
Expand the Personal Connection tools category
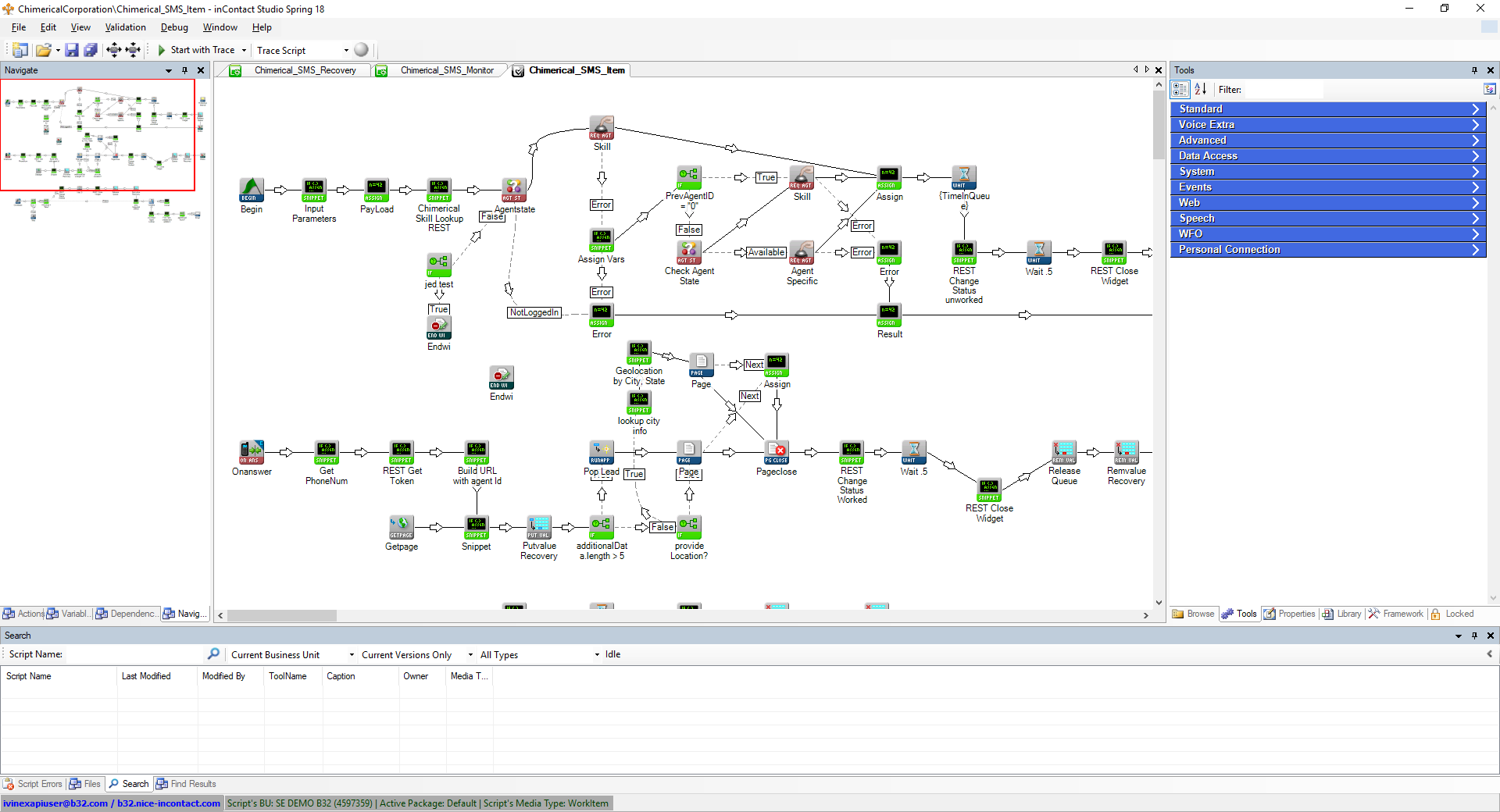tap(1328, 250)
